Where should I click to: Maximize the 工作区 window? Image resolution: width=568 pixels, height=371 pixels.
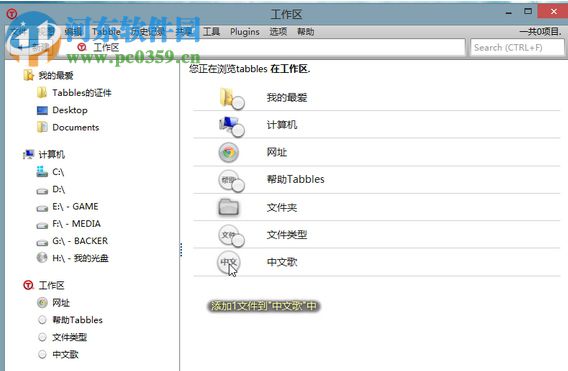pyautogui.click(x=528, y=12)
